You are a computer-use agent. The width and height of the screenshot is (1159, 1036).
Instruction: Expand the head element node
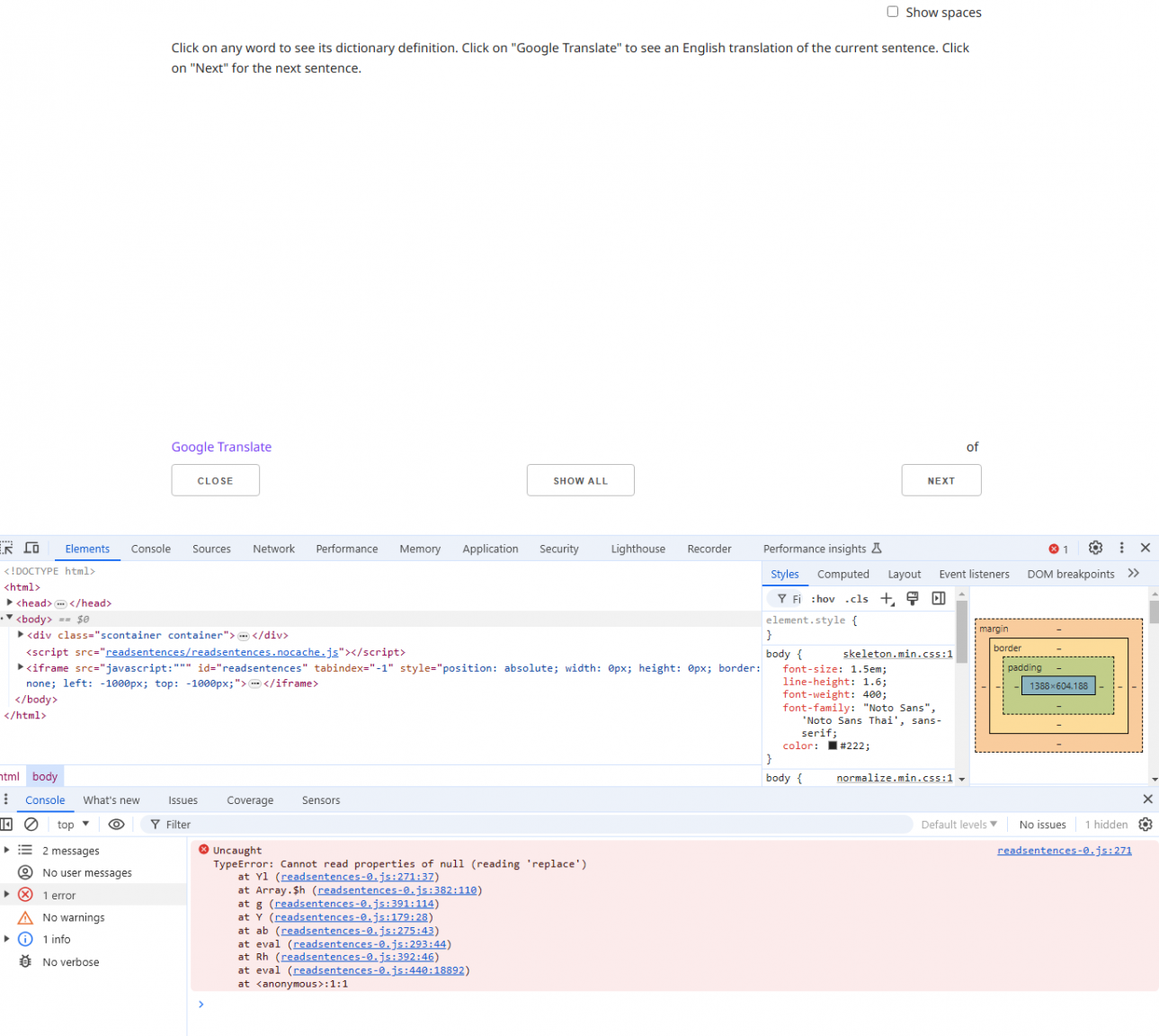click(x=10, y=603)
